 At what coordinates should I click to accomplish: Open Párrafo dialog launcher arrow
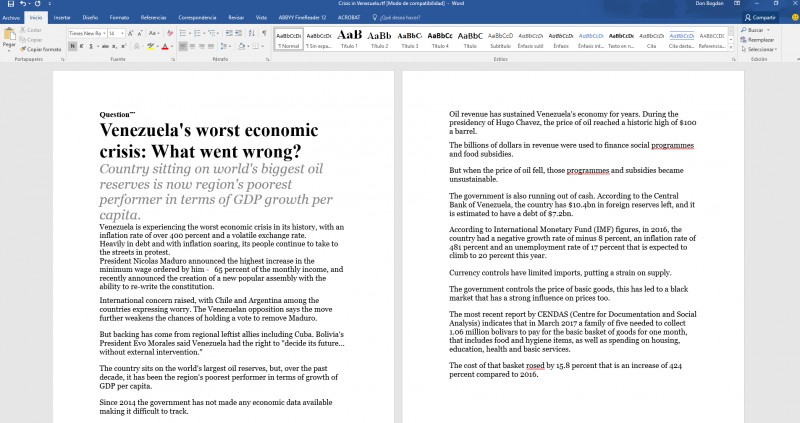point(267,60)
